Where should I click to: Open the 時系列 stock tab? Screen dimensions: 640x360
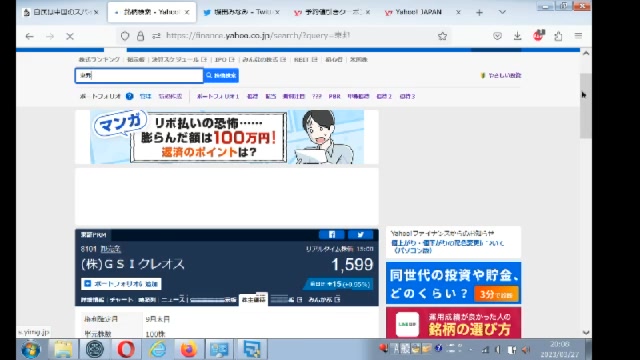pos(147,300)
